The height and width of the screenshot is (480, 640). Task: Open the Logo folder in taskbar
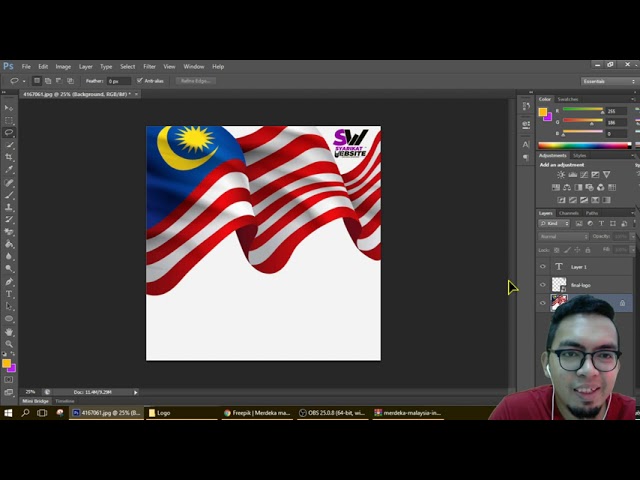click(x=181, y=413)
